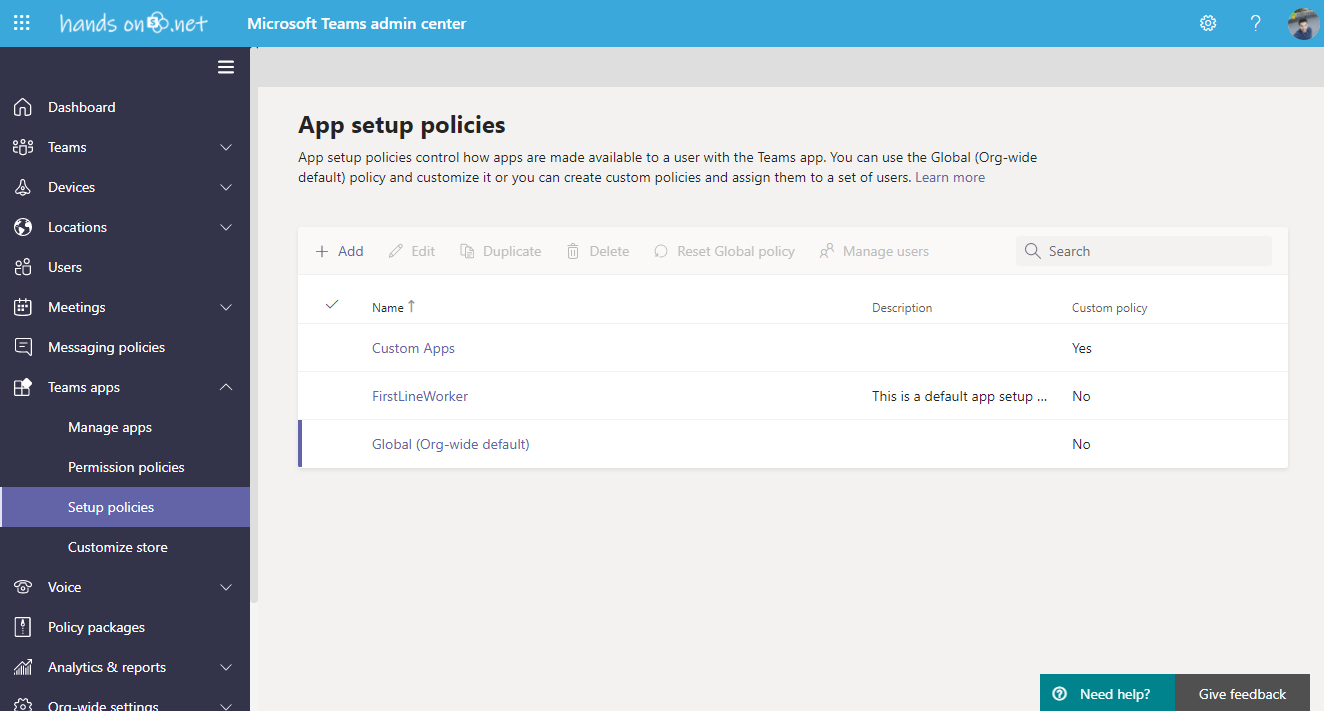
Task: Click the Duplicate policy icon
Action: point(466,251)
